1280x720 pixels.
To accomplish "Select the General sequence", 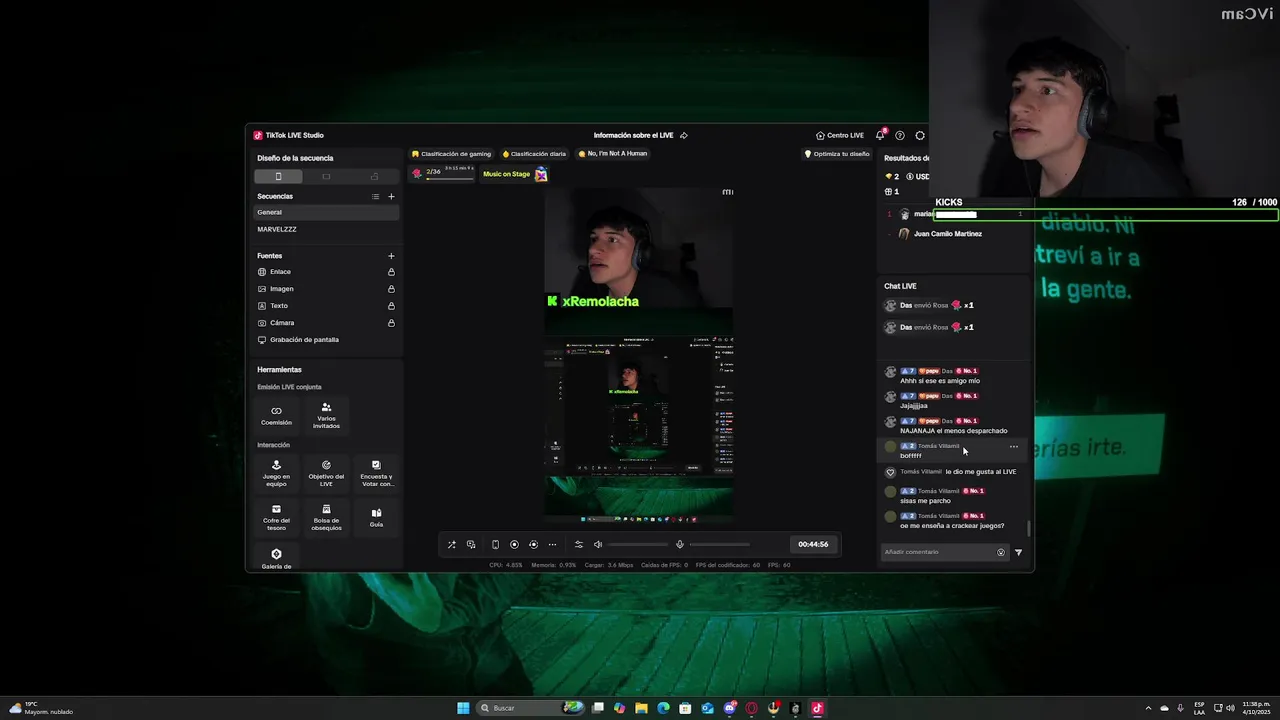I will click(327, 212).
